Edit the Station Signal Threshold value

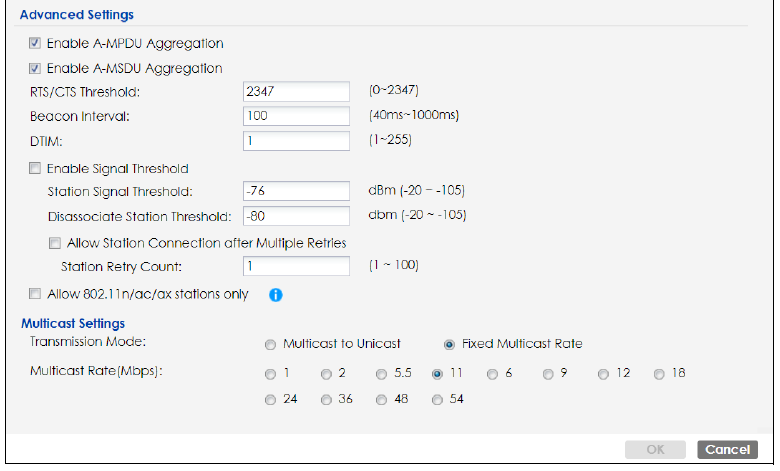click(295, 191)
